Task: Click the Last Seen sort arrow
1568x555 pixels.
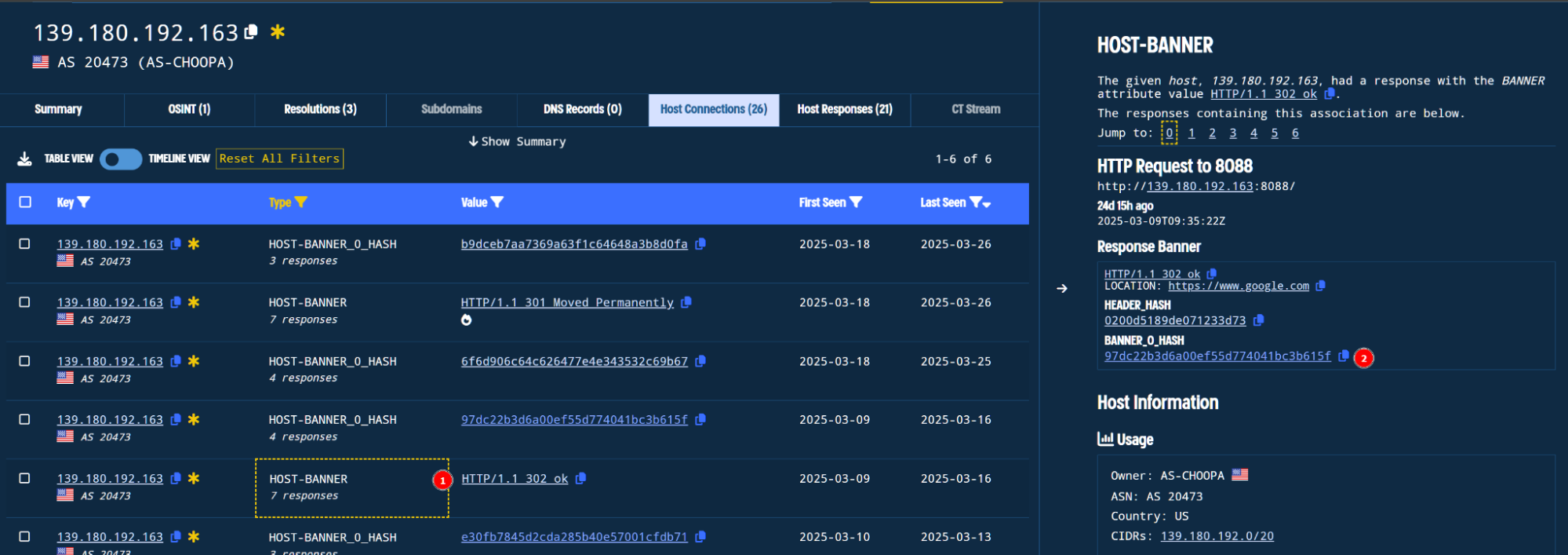Action: click(x=987, y=204)
